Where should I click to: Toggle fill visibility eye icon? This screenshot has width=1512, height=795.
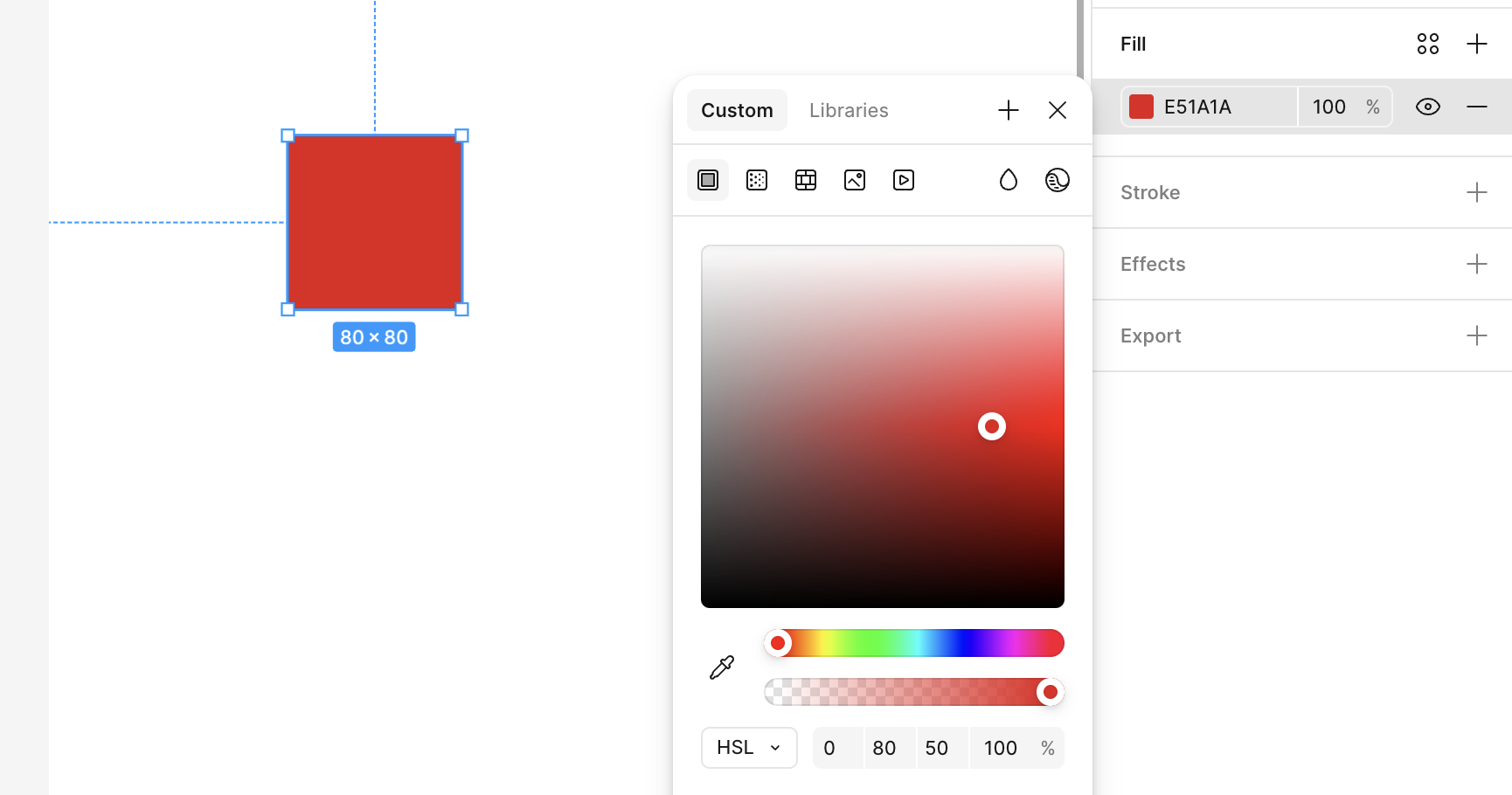pos(1427,107)
